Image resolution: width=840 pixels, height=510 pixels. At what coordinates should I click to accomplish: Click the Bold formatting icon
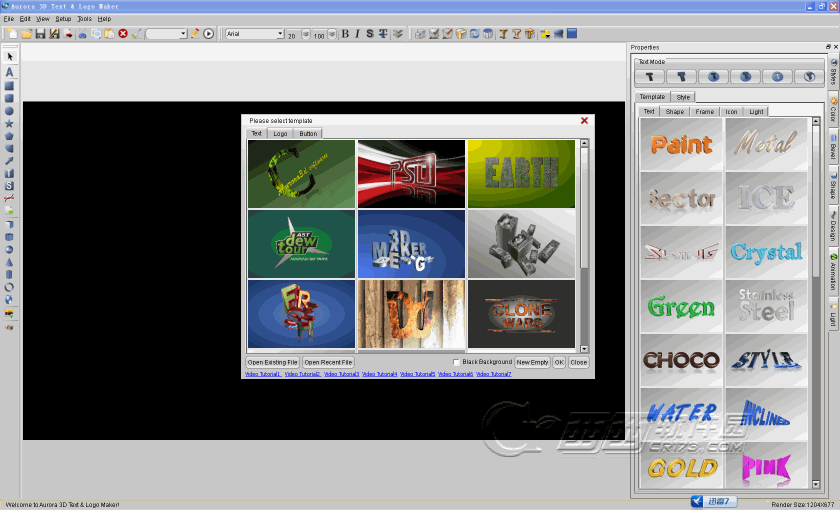coord(345,34)
